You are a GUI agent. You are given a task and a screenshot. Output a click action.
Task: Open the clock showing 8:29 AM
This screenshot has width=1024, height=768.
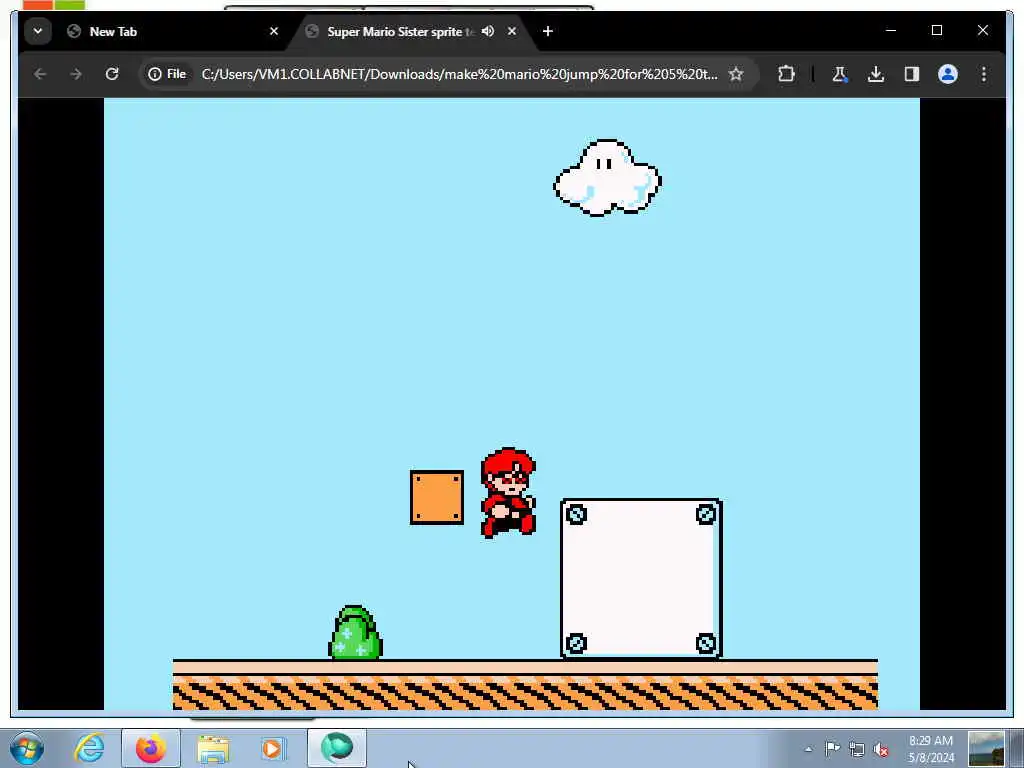coord(931,749)
